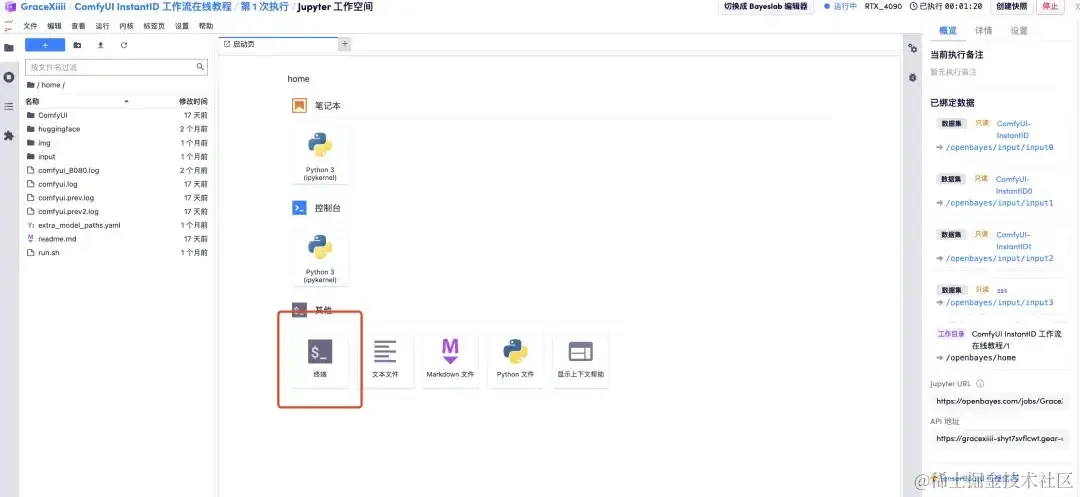The image size is (1080, 497).
Task: Select file comfyui.prev2.log
Action: [117, 211]
